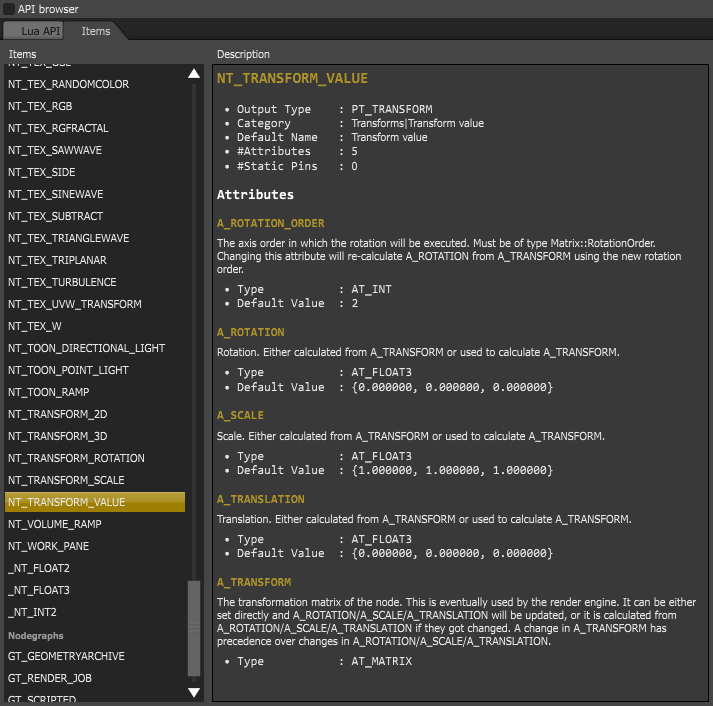The image size is (713, 706).
Task: Click the items list scrollbar thumb
Action: pos(194,628)
